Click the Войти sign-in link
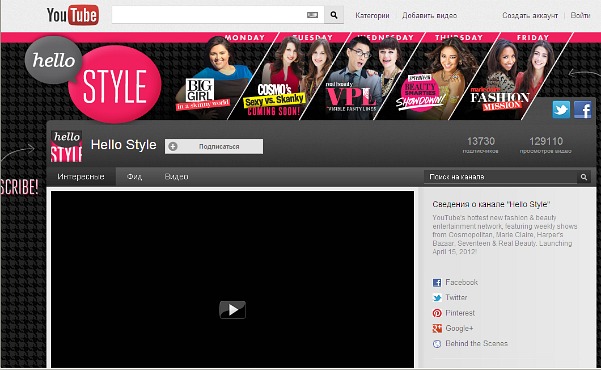Image resolution: width=601 pixels, height=370 pixels. tap(580, 15)
